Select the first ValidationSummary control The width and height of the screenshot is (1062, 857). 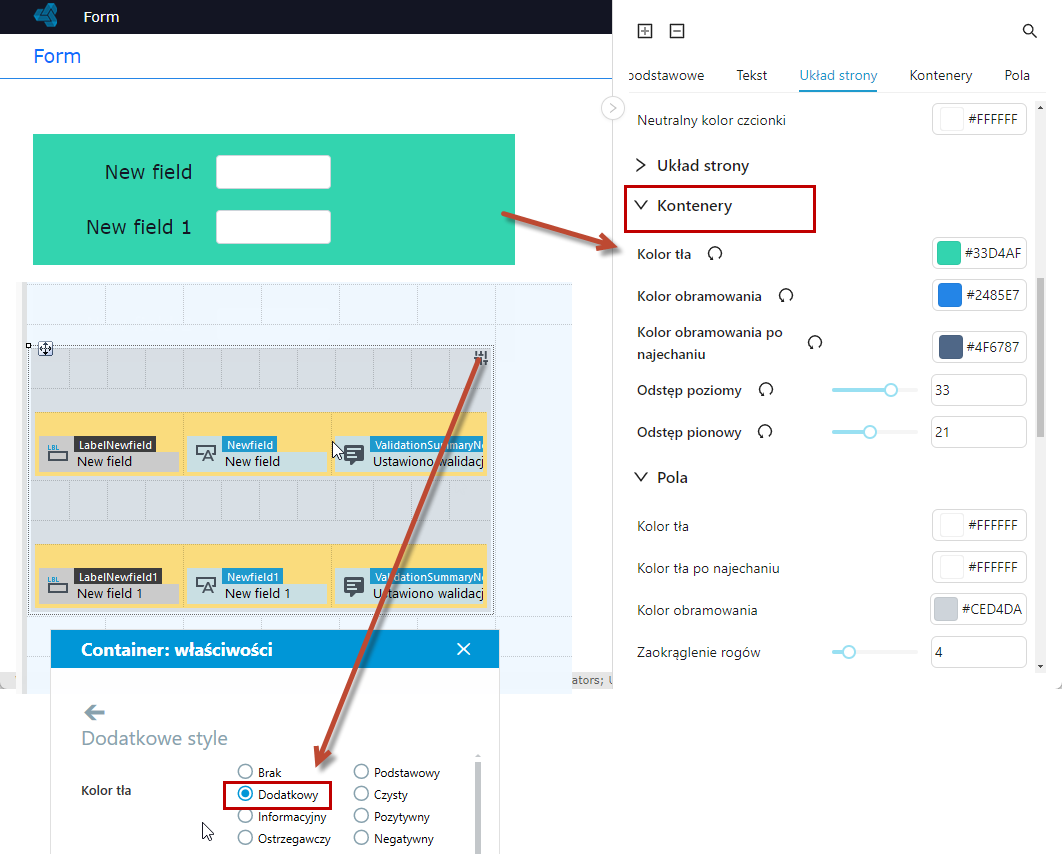(410, 453)
